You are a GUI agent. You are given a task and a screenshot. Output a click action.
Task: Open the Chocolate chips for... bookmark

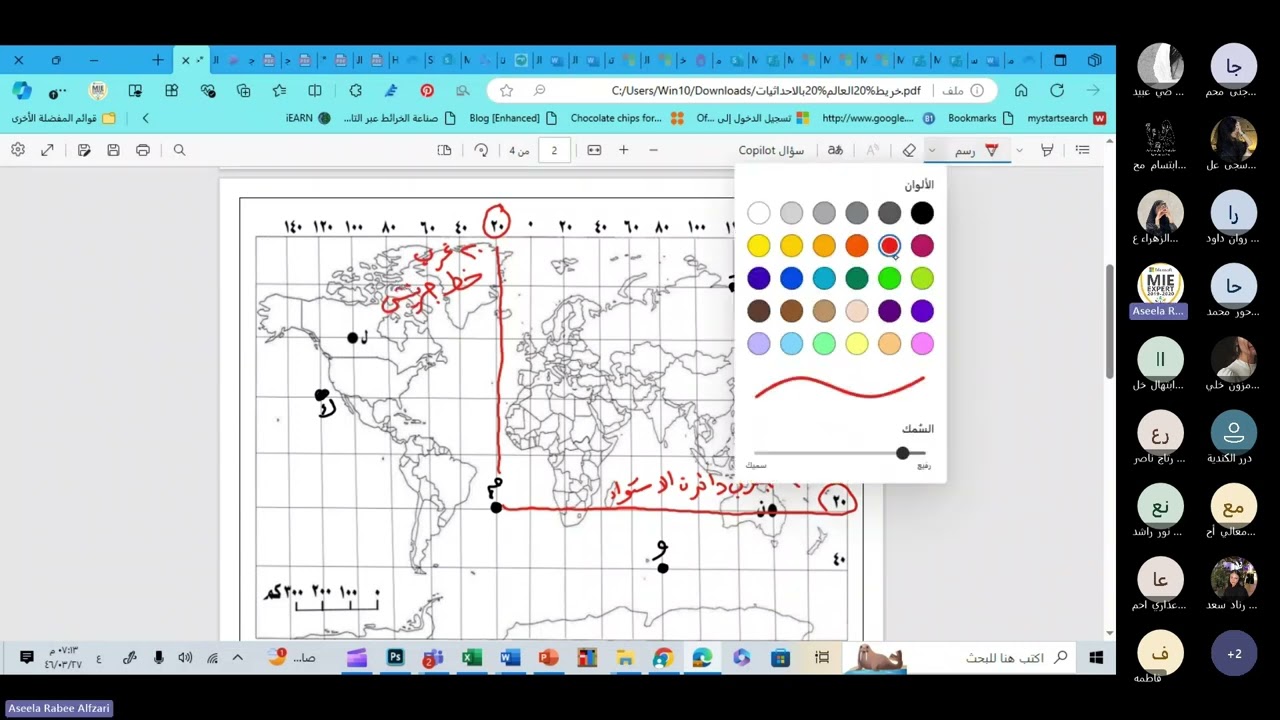pos(627,118)
